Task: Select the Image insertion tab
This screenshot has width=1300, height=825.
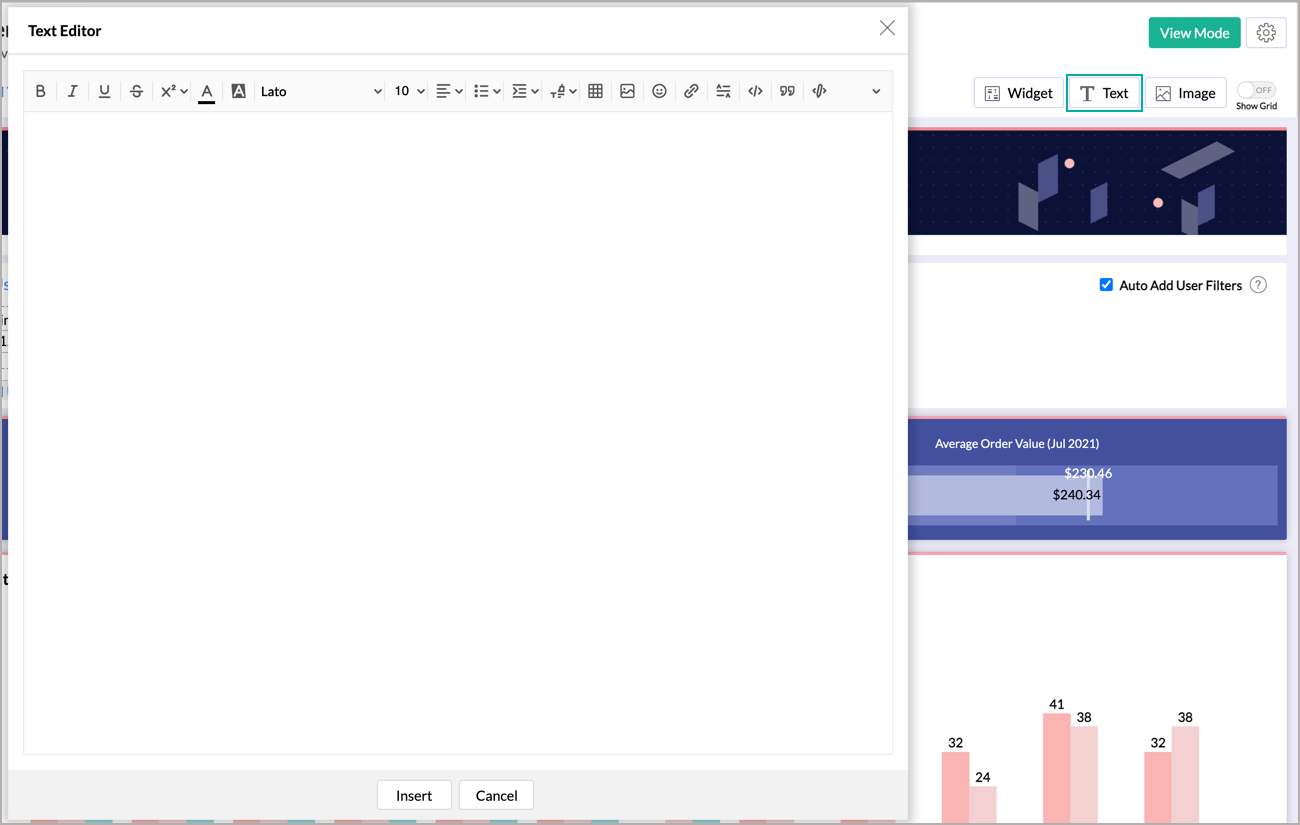Action: coord(1186,92)
